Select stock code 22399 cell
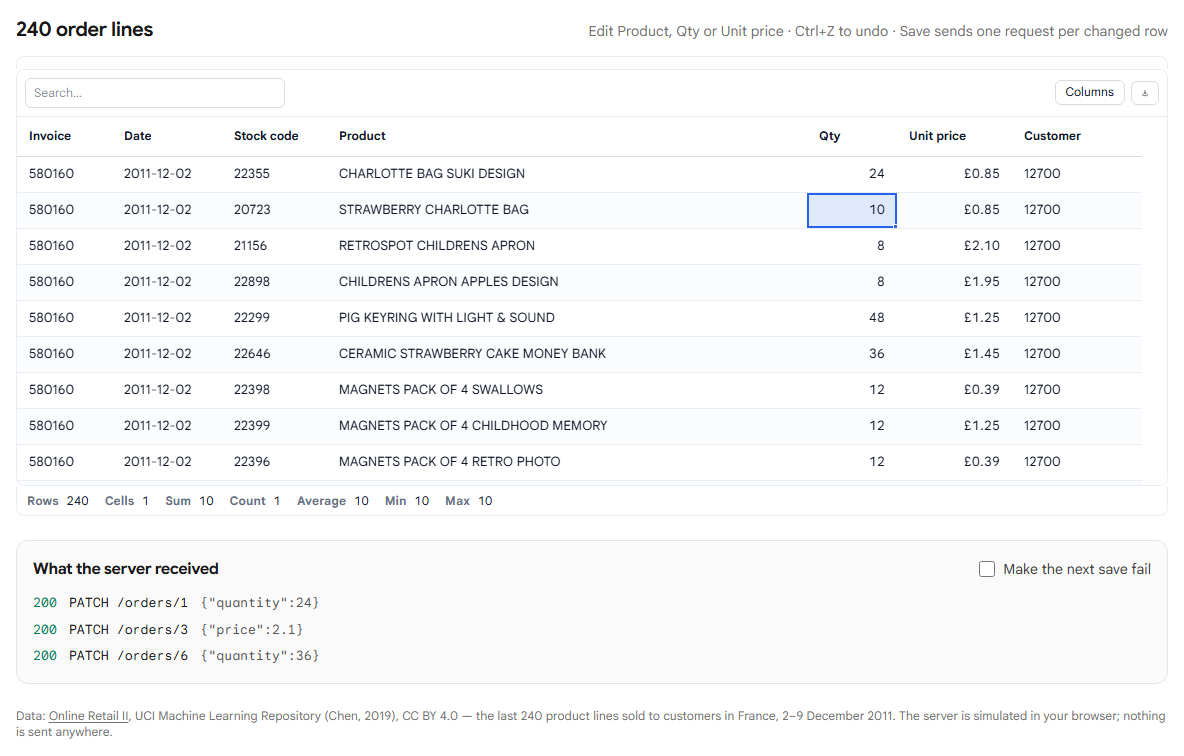 point(274,426)
